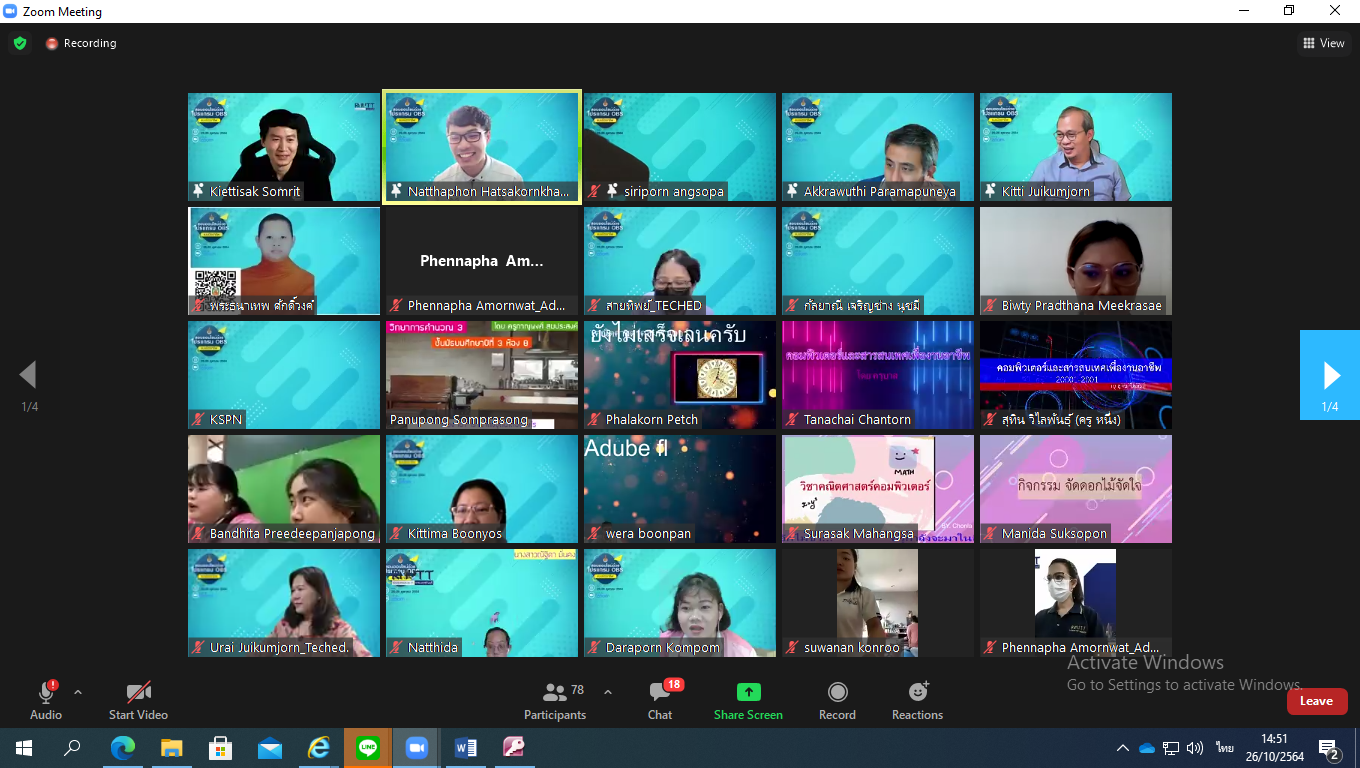Select Biwty Pradthana Meekrasae video tile
Viewport: 1360px width, 768px height.
(1076, 261)
